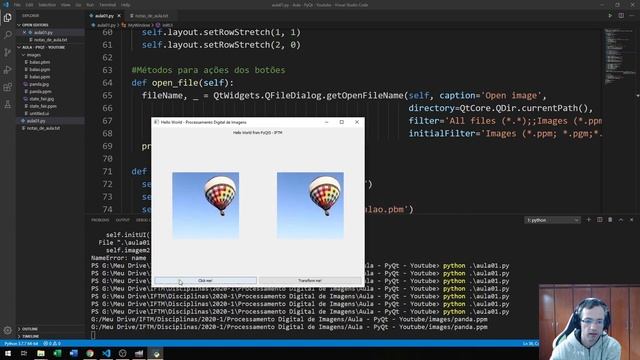Open the Terminal menu
The width and height of the screenshot is (640, 360).
click(107, 5)
